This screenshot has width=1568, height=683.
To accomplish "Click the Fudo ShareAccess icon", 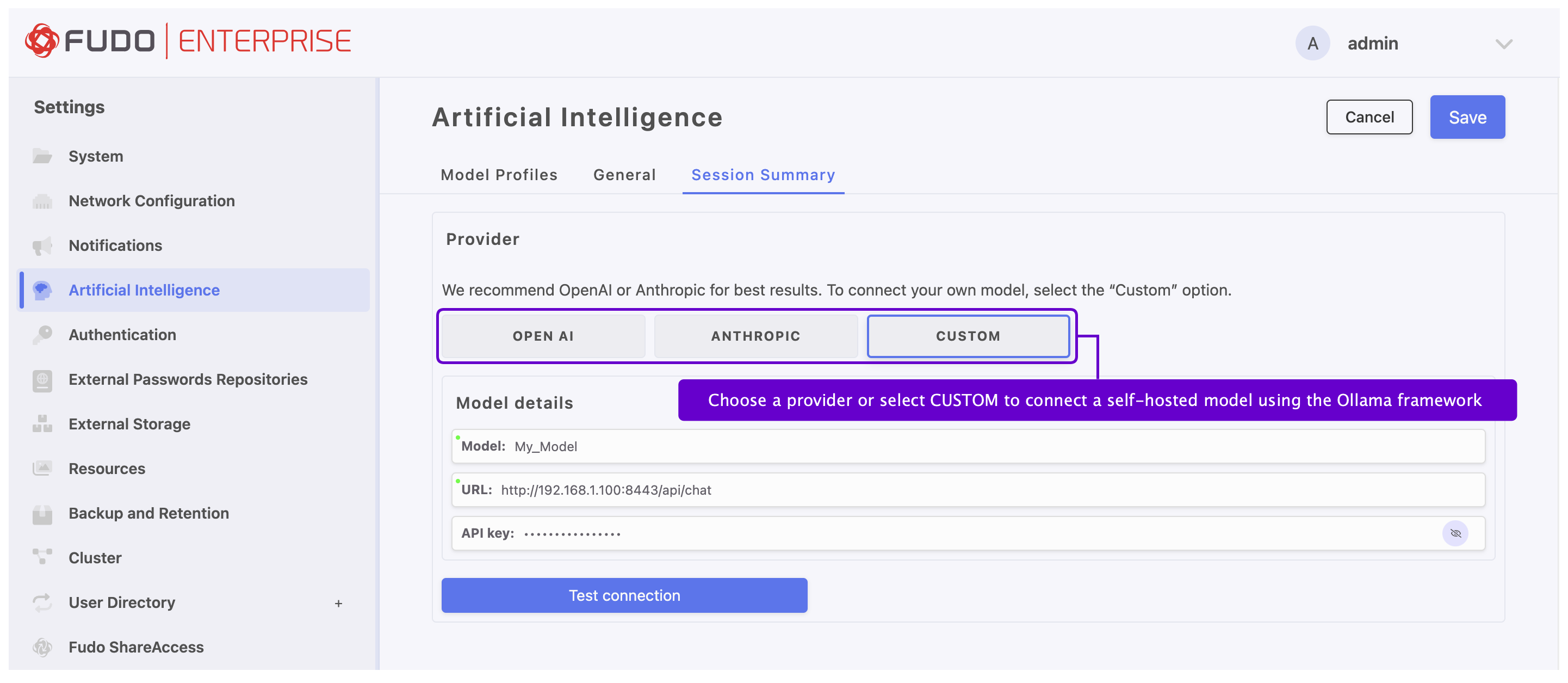I will (42, 647).
